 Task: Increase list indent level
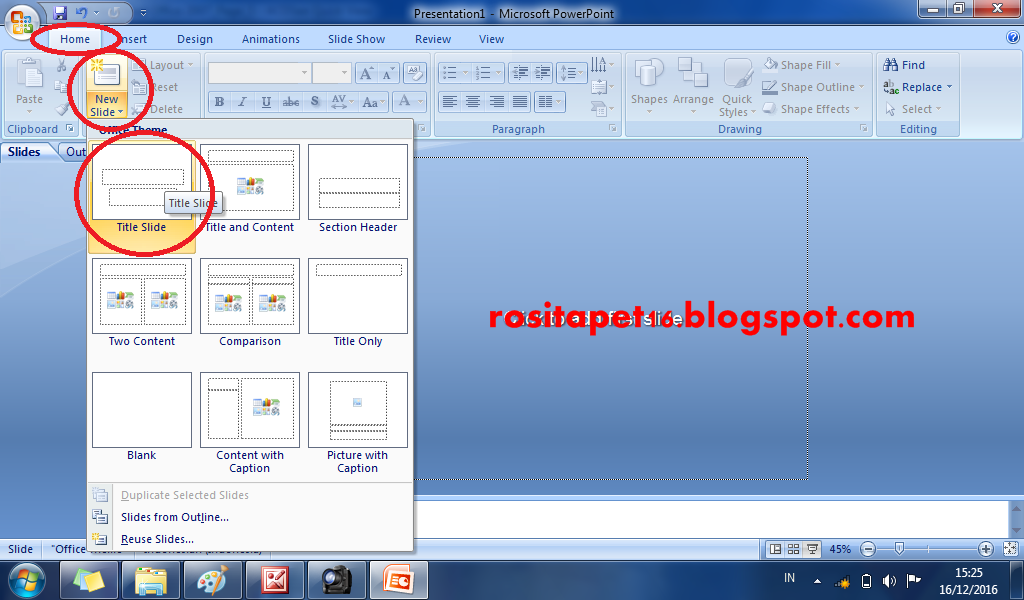coord(543,72)
